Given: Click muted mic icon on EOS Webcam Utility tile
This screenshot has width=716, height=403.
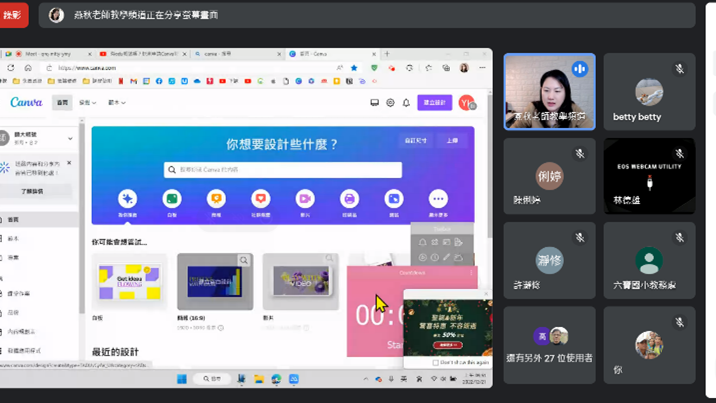Looking at the screenshot, I should tap(679, 153).
